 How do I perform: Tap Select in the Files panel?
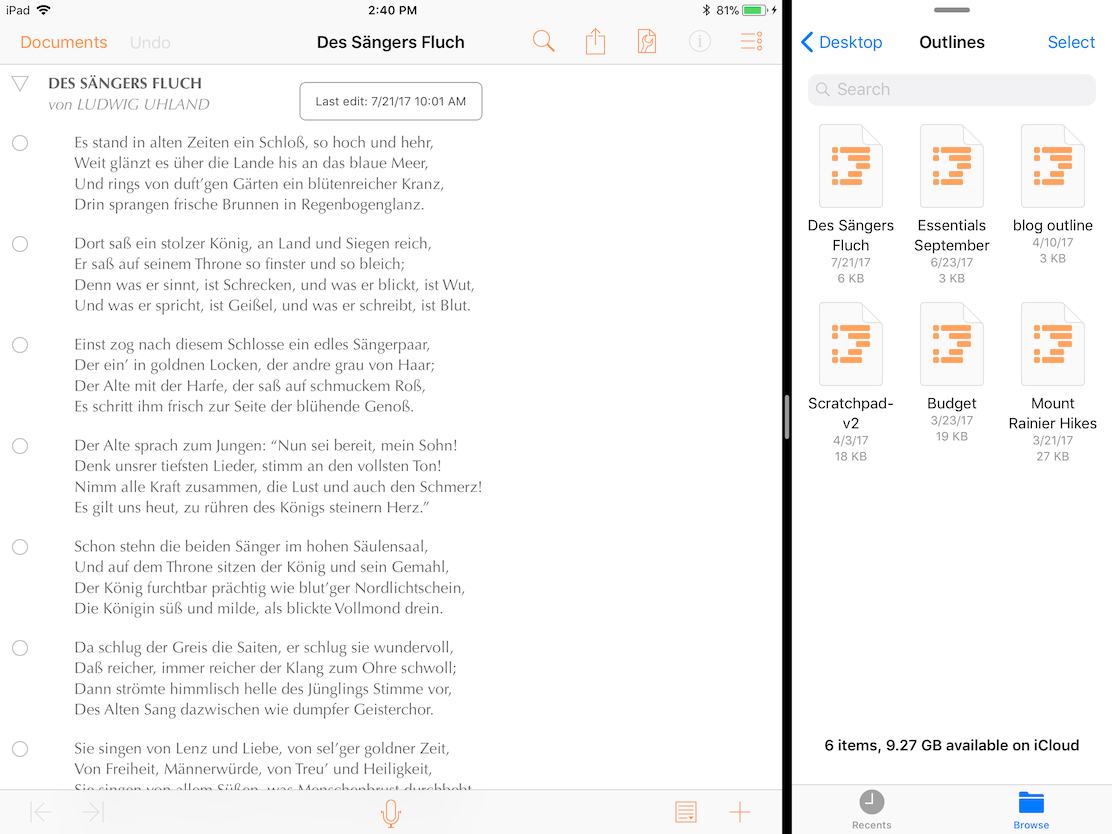click(1071, 43)
